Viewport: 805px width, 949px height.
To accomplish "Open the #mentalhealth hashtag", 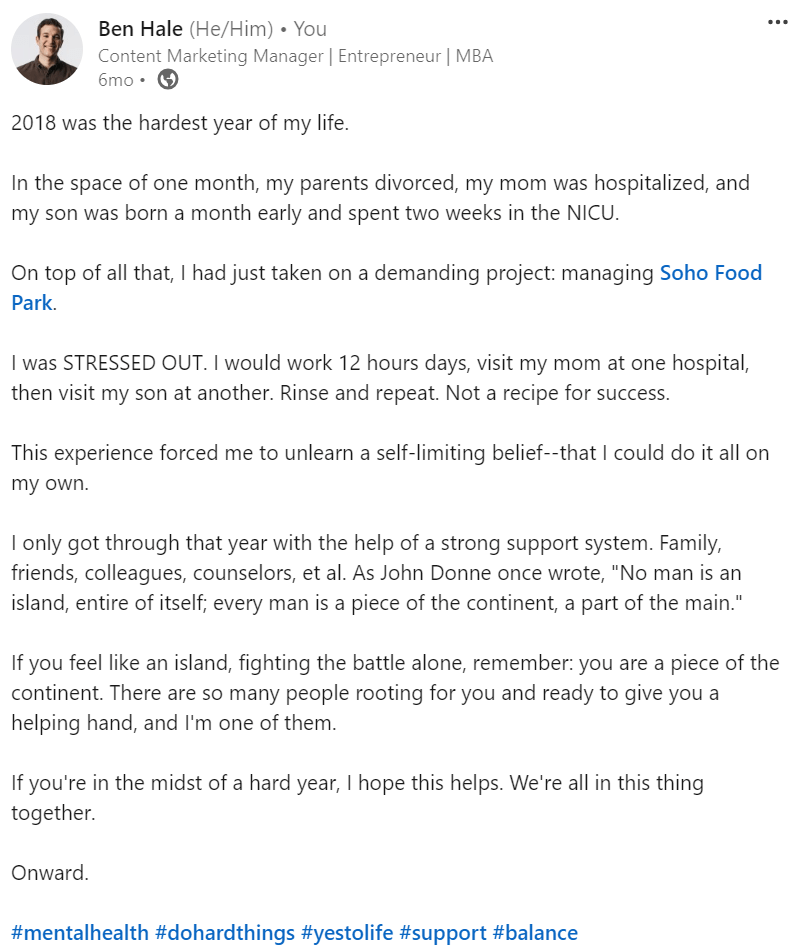I will coord(80,933).
